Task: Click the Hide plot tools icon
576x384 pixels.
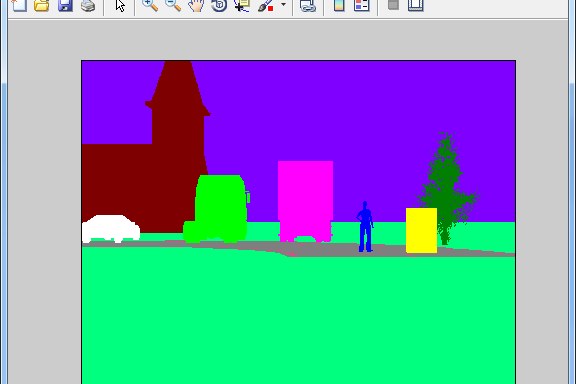Action: 393,5
